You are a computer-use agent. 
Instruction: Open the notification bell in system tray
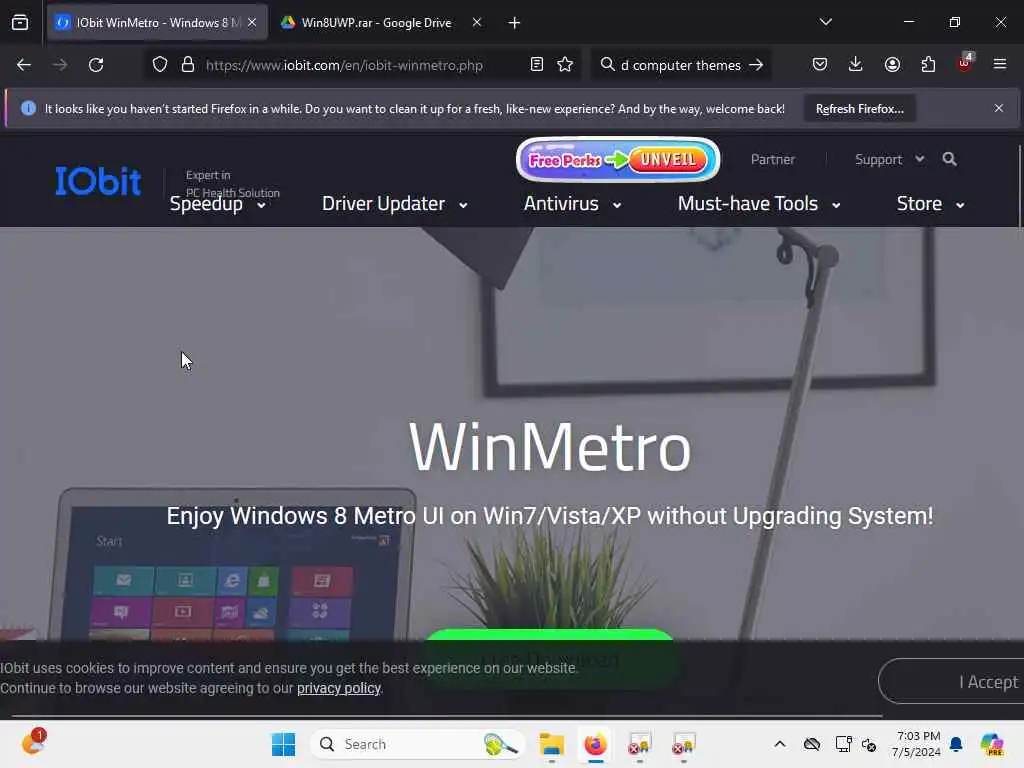956,744
